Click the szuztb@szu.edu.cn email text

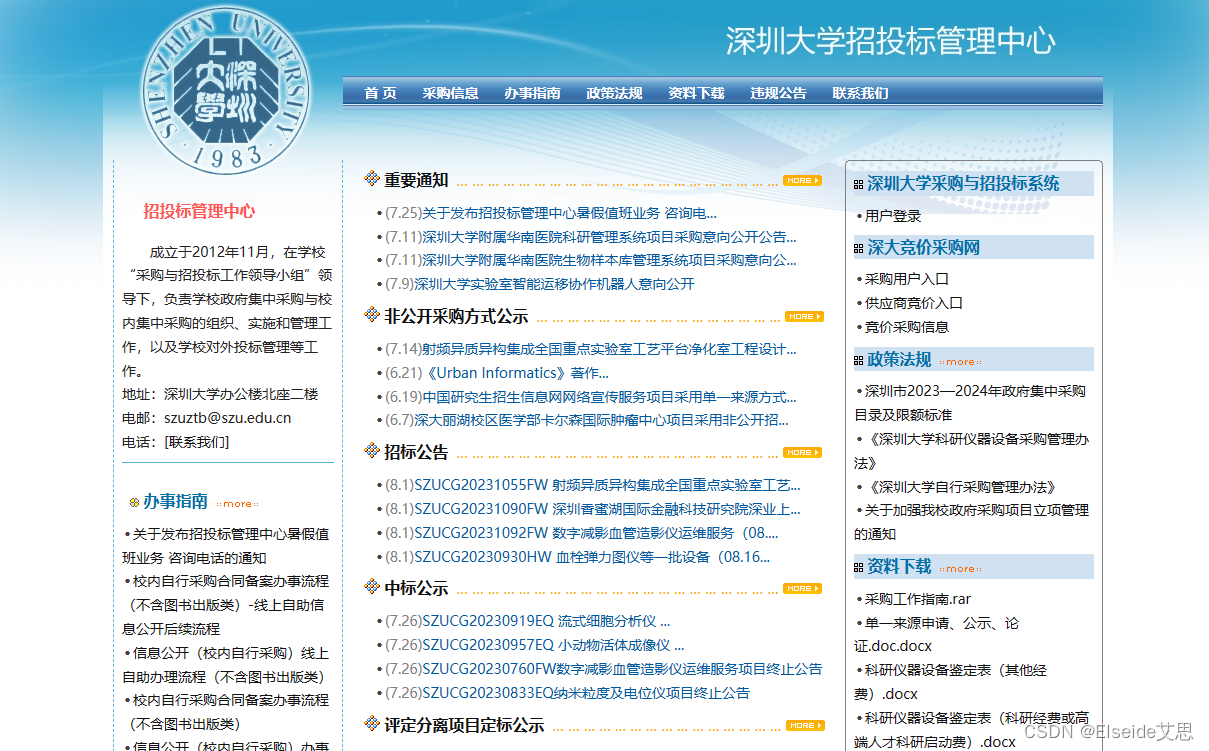[x=228, y=418]
